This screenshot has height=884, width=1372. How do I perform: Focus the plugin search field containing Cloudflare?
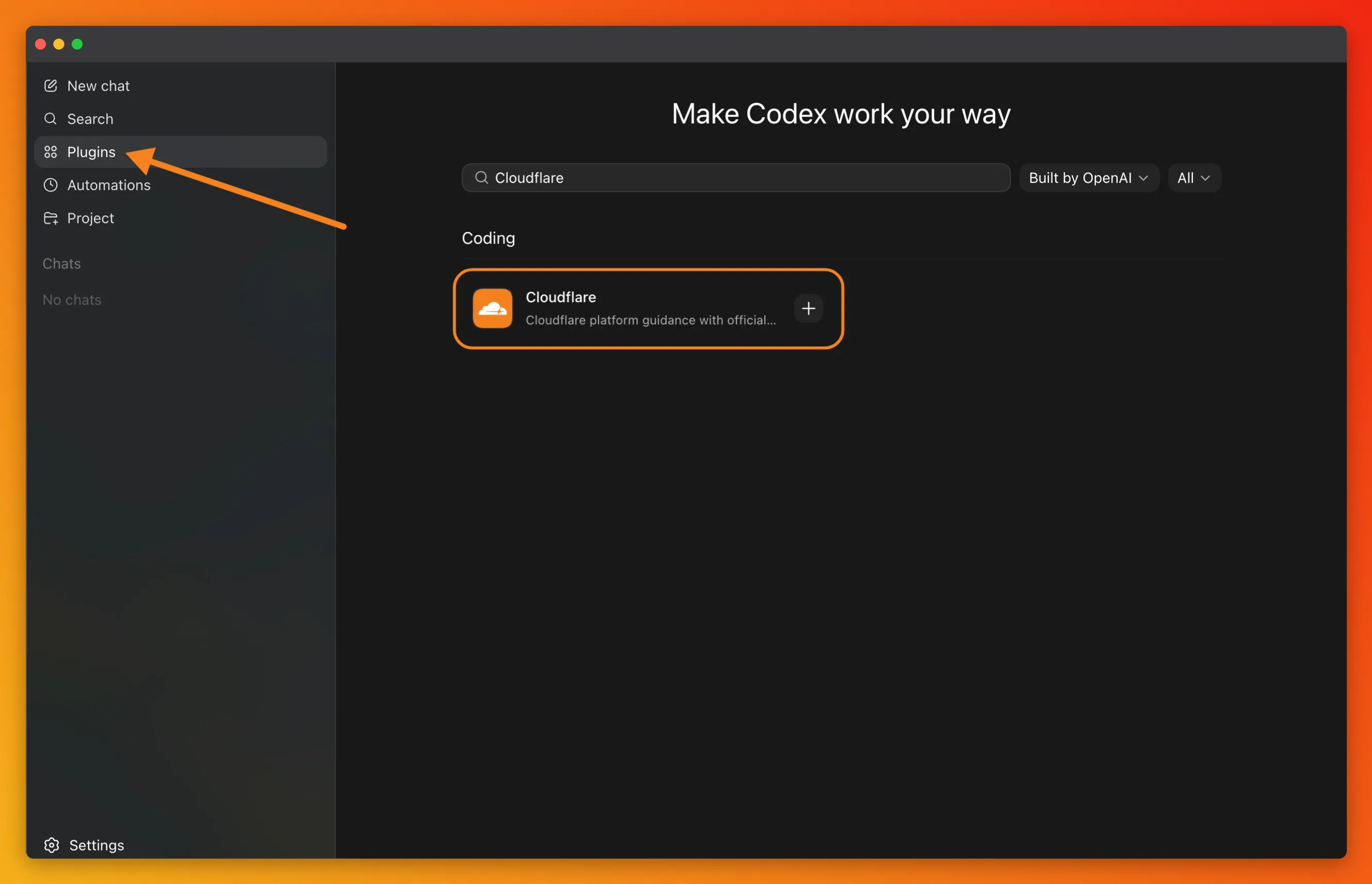click(x=736, y=178)
